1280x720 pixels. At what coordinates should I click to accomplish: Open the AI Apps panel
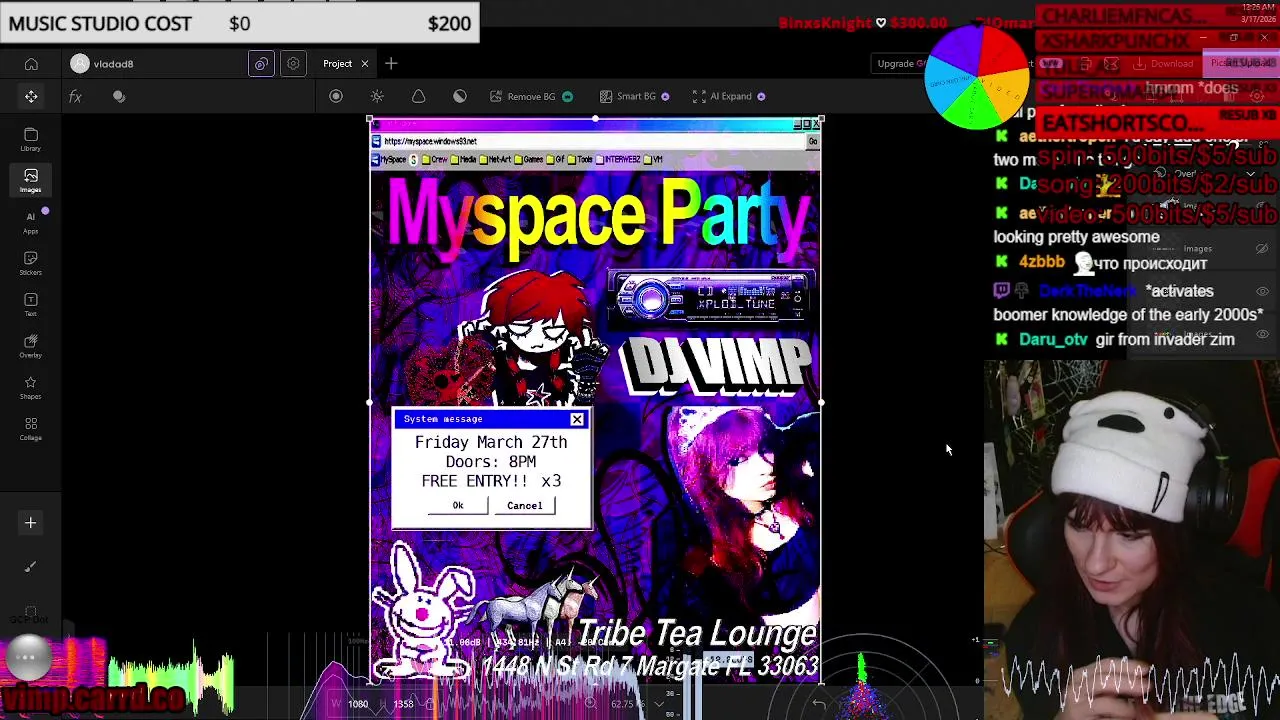pos(31,222)
